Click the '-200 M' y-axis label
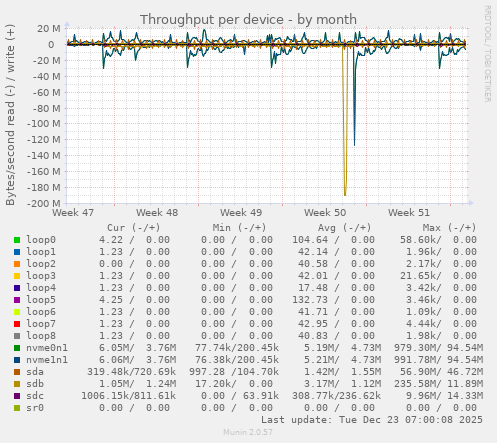This screenshot has width=497, height=443. click(x=44, y=203)
